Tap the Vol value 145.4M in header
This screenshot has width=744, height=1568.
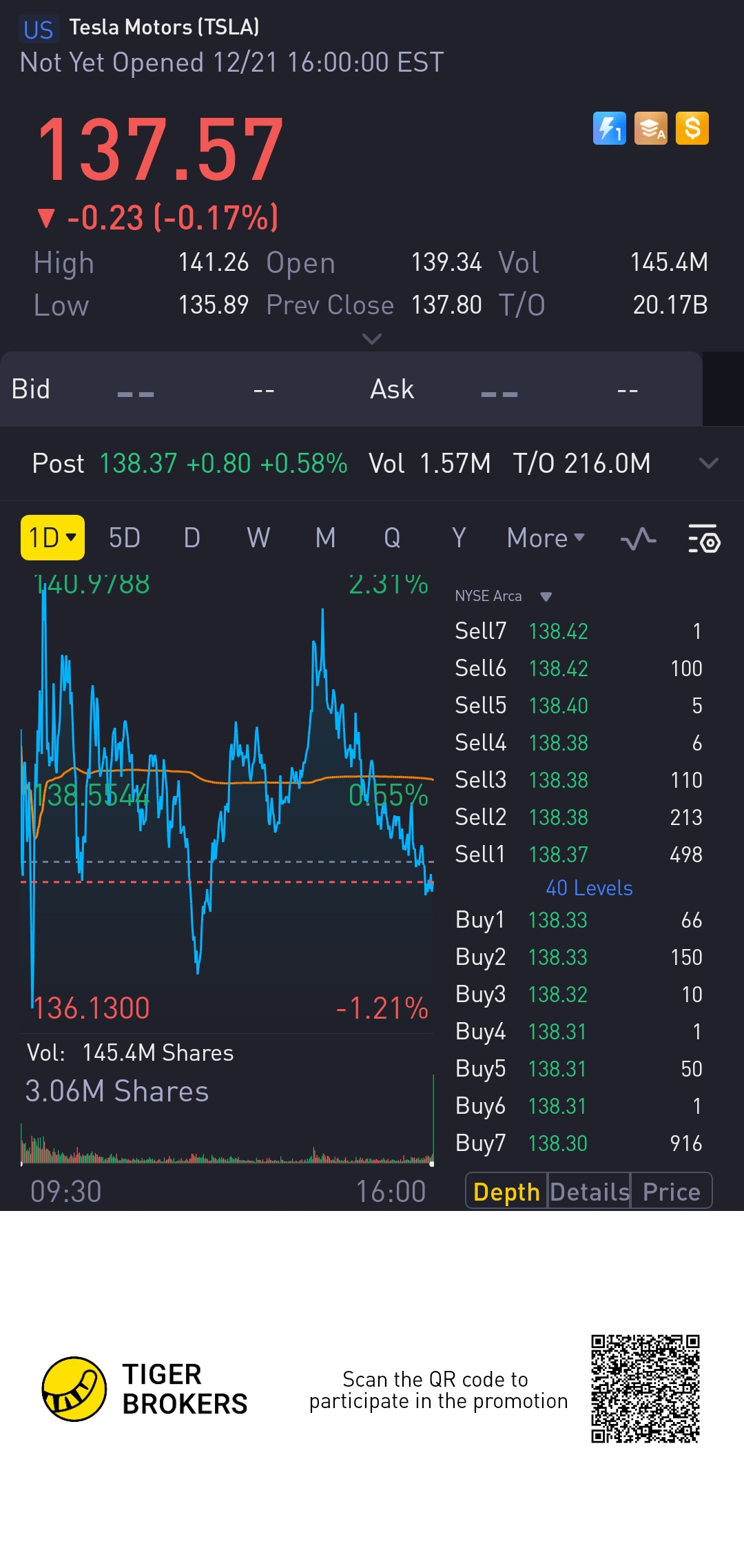[x=670, y=263]
